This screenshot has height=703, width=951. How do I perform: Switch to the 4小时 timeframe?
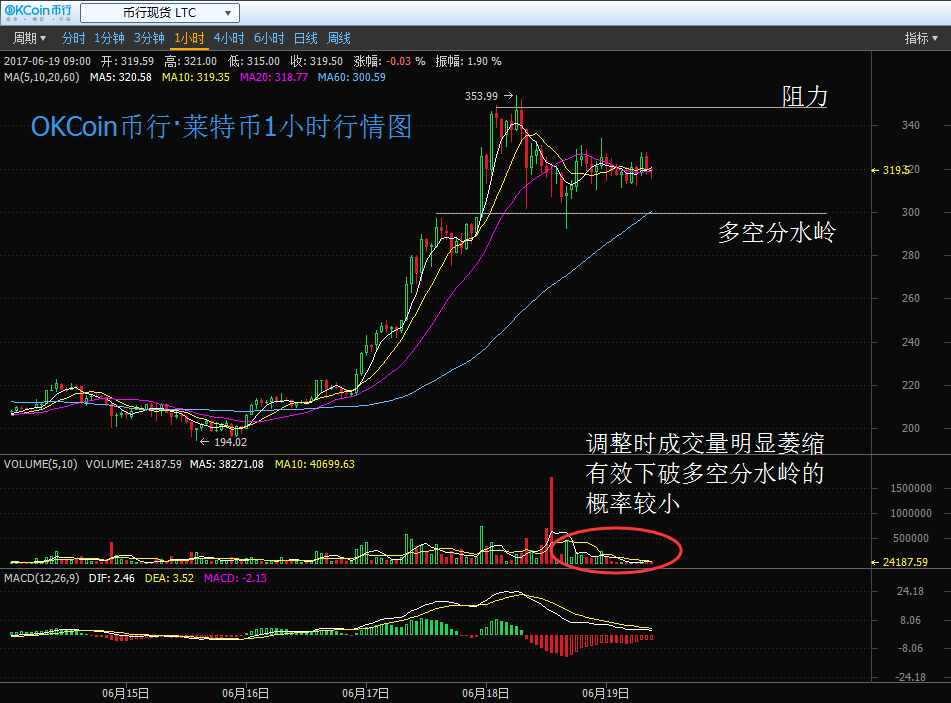pos(229,38)
